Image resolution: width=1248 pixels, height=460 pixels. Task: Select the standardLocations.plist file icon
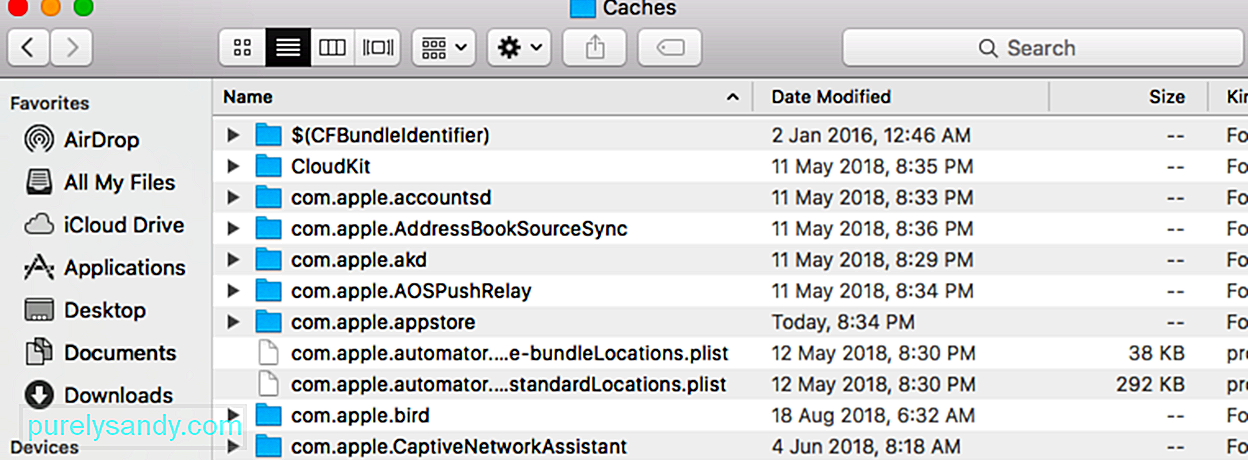(269, 384)
